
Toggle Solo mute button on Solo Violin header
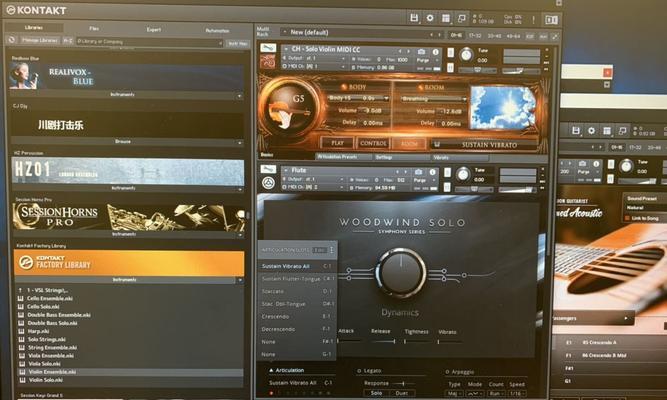tap(450, 52)
